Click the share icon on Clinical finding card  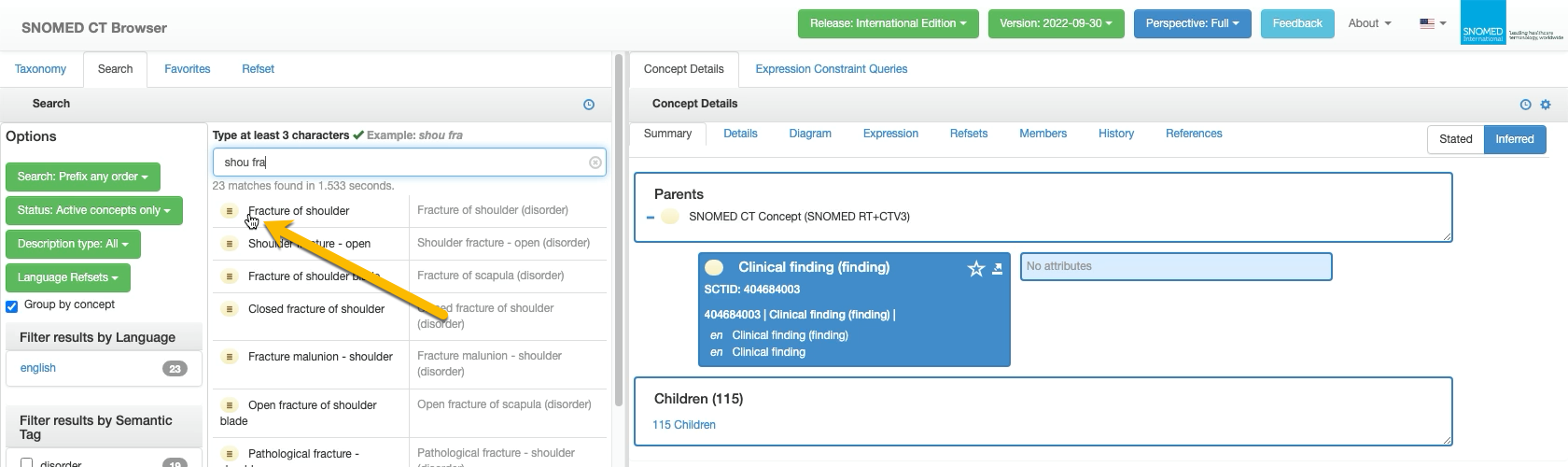click(997, 269)
